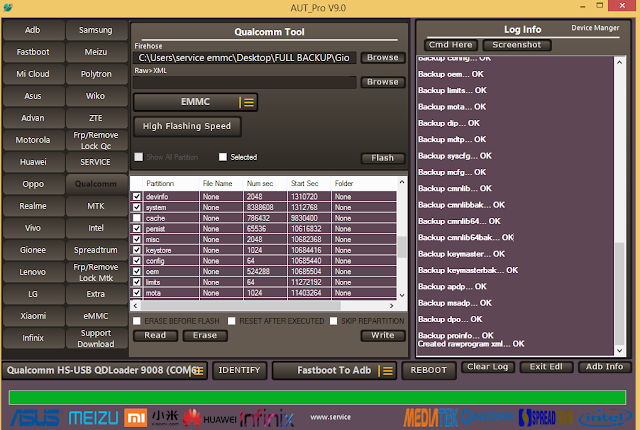This screenshot has width=640, height=430.
Task: Click the log vertical scrollbar thumb
Action: (620, 294)
